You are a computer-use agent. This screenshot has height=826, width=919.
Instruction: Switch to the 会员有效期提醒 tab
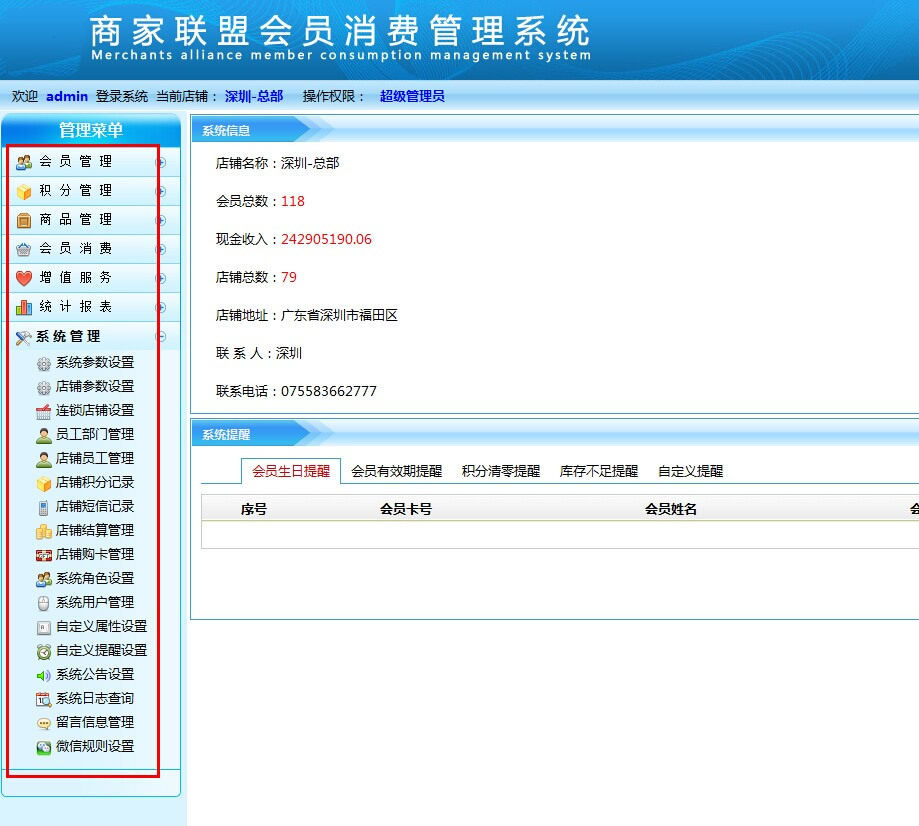396,471
